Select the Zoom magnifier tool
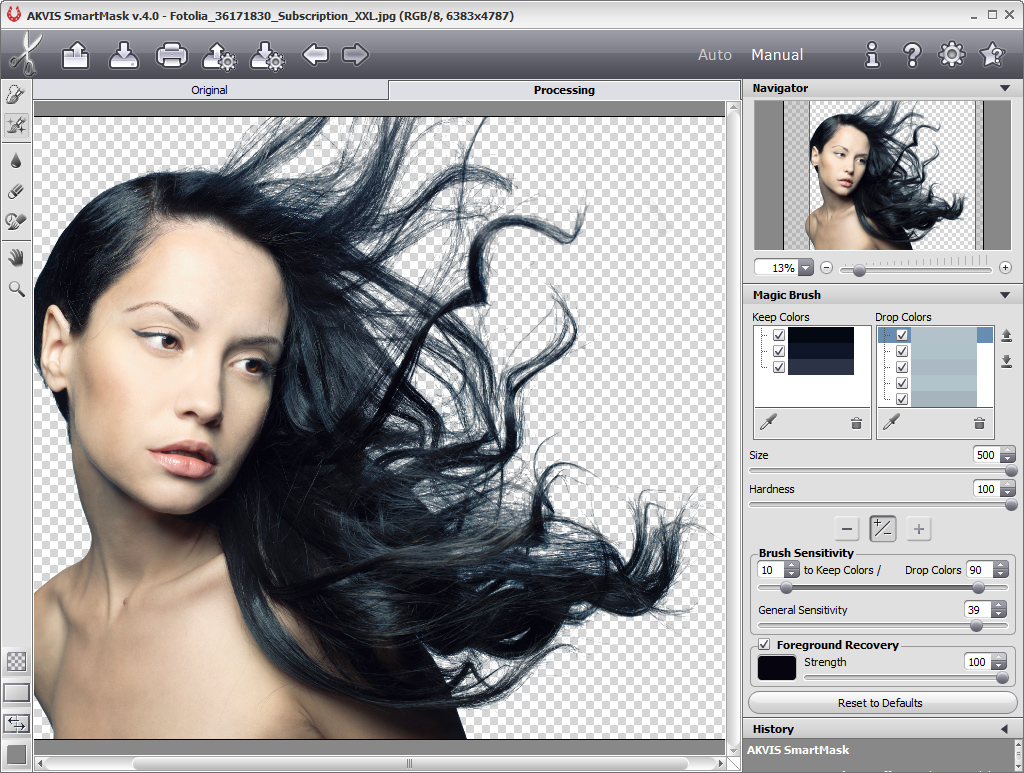Image resolution: width=1024 pixels, height=773 pixels. click(x=16, y=289)
